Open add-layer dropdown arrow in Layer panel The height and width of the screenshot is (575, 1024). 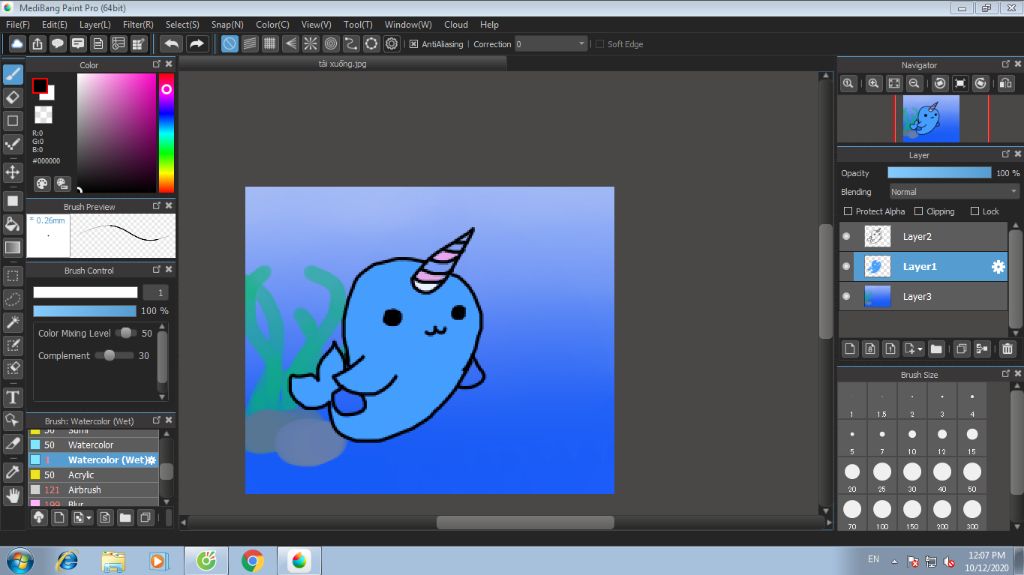920,350
